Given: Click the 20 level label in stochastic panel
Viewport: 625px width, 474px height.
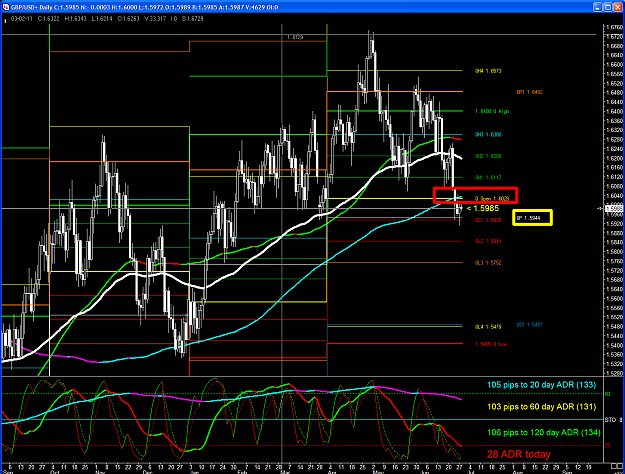Looking at the screenshot, I should (607, 446).
